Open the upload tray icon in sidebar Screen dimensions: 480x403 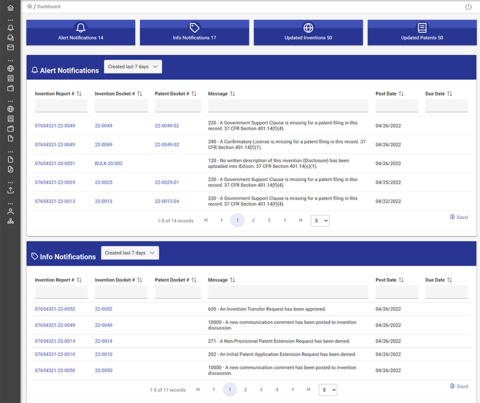(x=11, y=190)
